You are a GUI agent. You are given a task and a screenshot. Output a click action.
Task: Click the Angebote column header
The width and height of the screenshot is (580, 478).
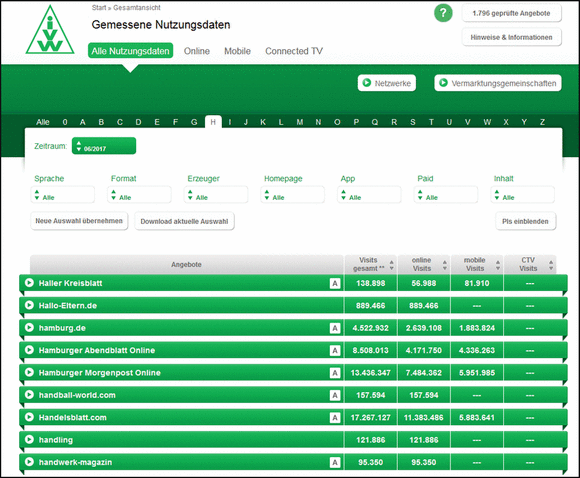coord(186,265)
